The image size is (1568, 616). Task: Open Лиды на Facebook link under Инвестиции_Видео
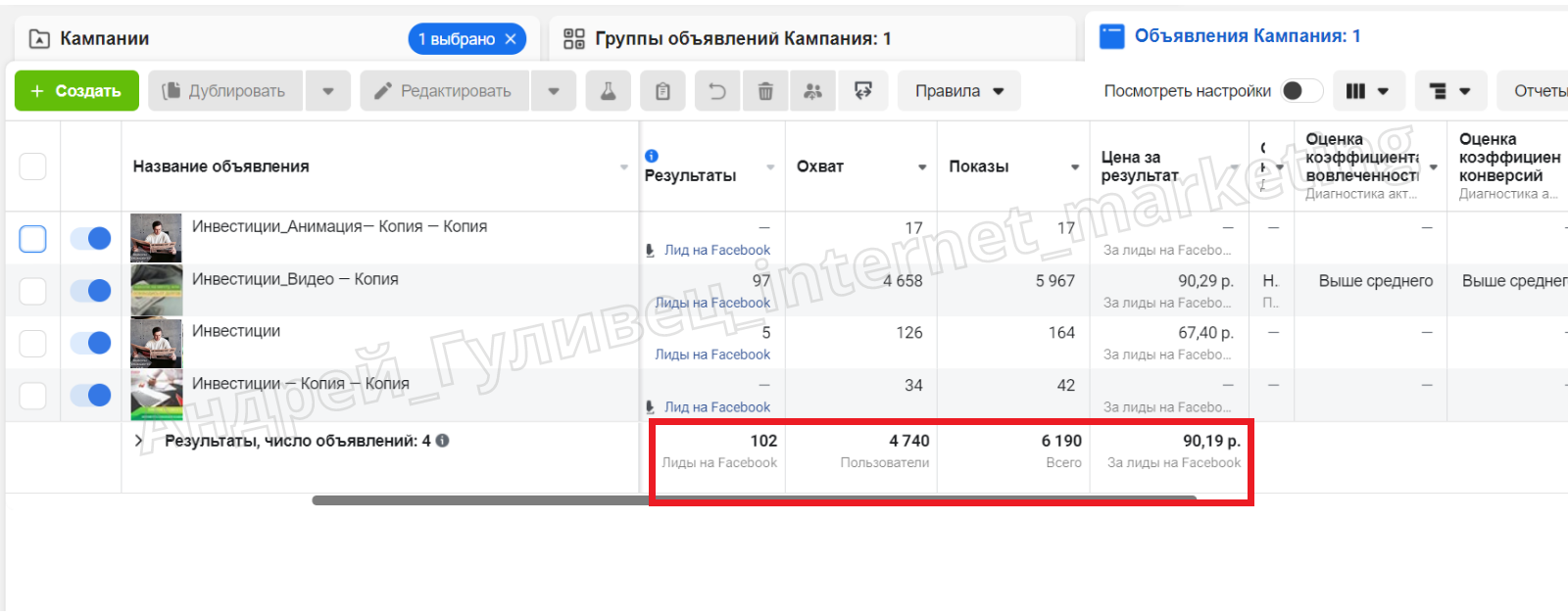[712, 303]
